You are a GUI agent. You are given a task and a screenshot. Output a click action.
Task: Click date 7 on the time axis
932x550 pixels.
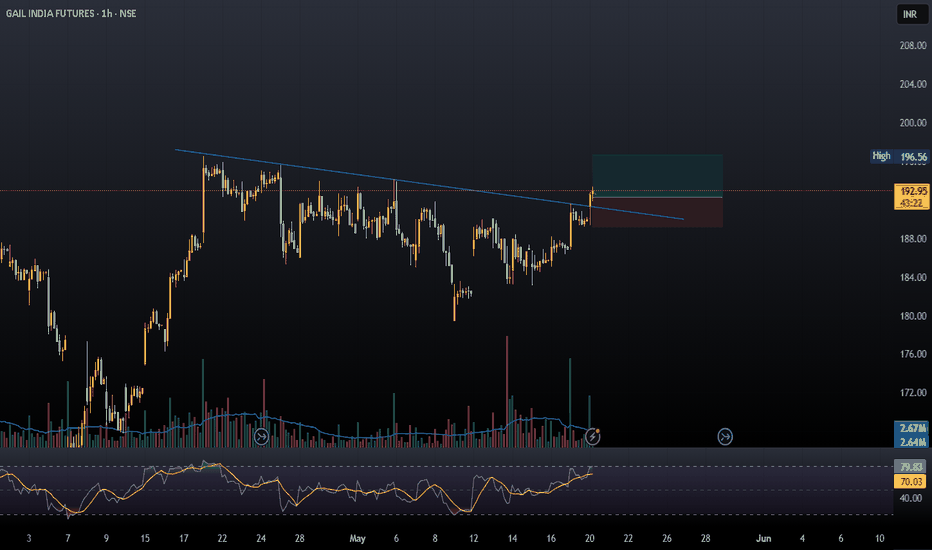(x=68, y=539)
